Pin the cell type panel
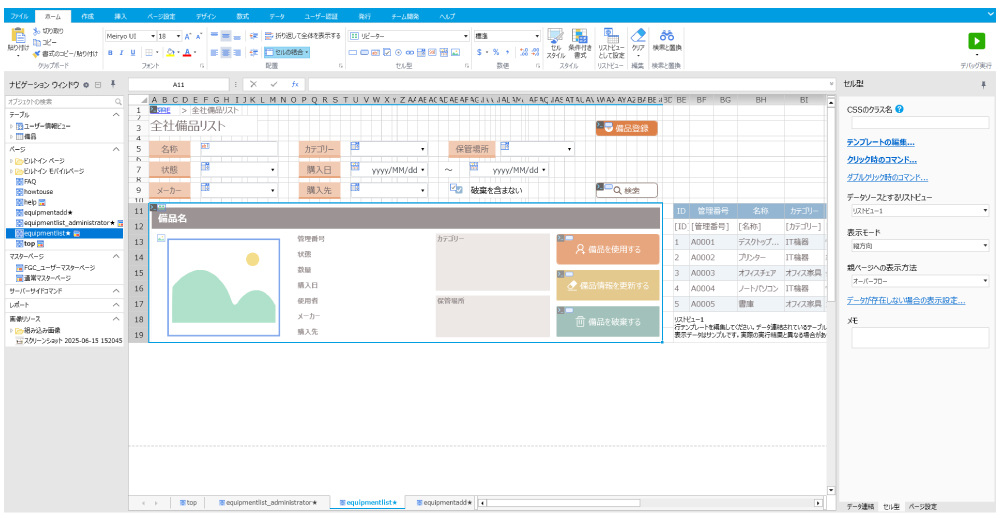This screenshot has height=520, width=1000. click(x=983, y=85)
